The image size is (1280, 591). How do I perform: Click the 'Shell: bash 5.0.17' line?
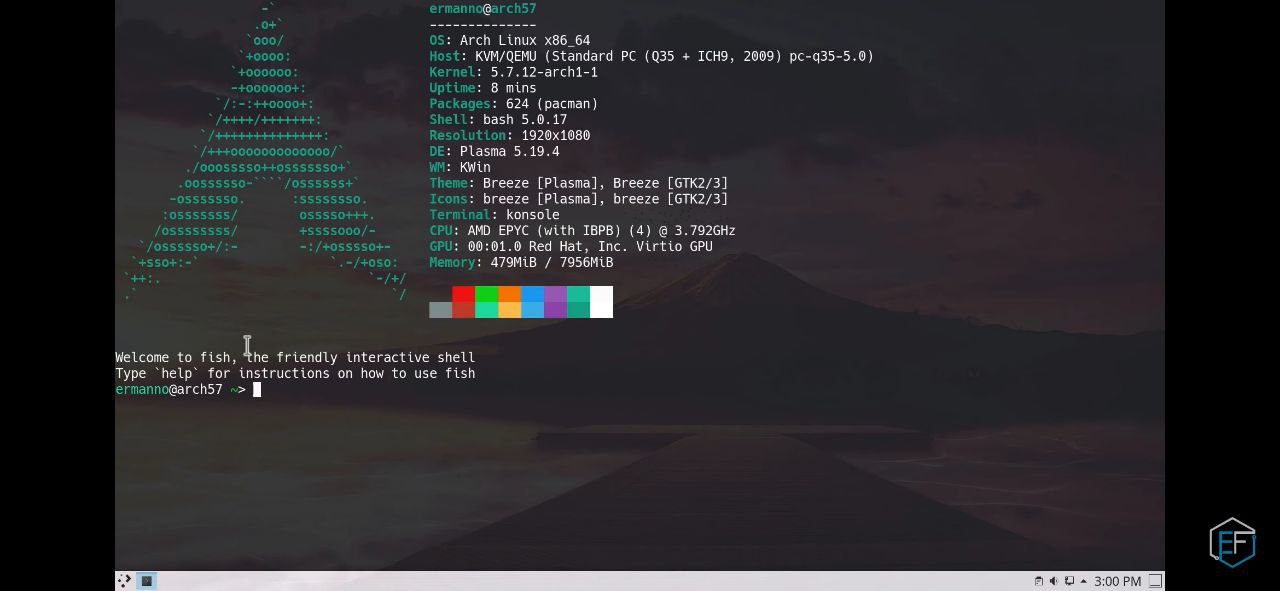[x=498, y=120]
